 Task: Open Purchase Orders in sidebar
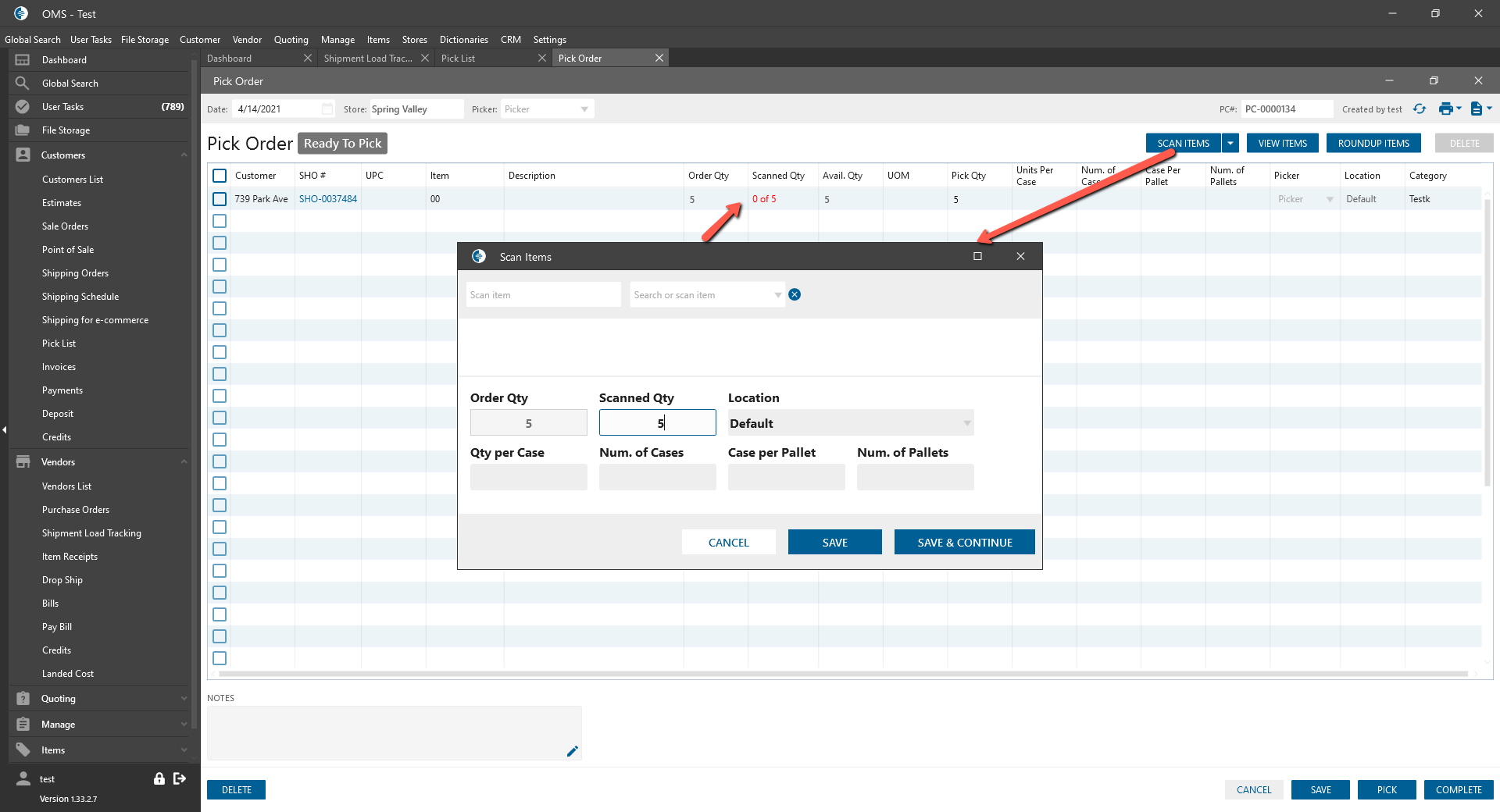[x=76, y=510]
